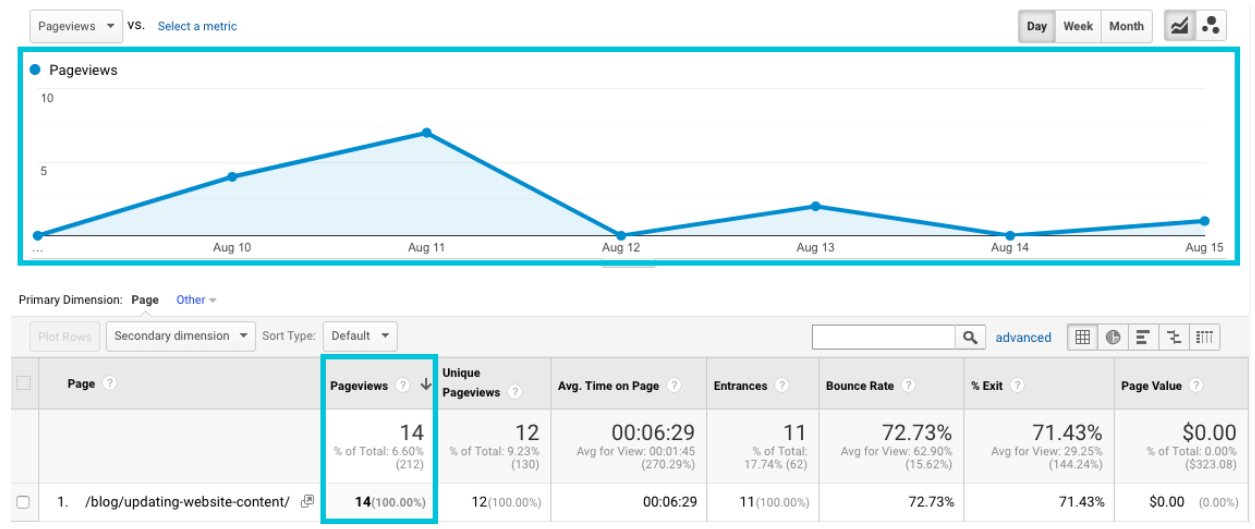Click the Aug 11 data point on chart
The height and width of the screenshot is (529, 1255).
point(426,133)
